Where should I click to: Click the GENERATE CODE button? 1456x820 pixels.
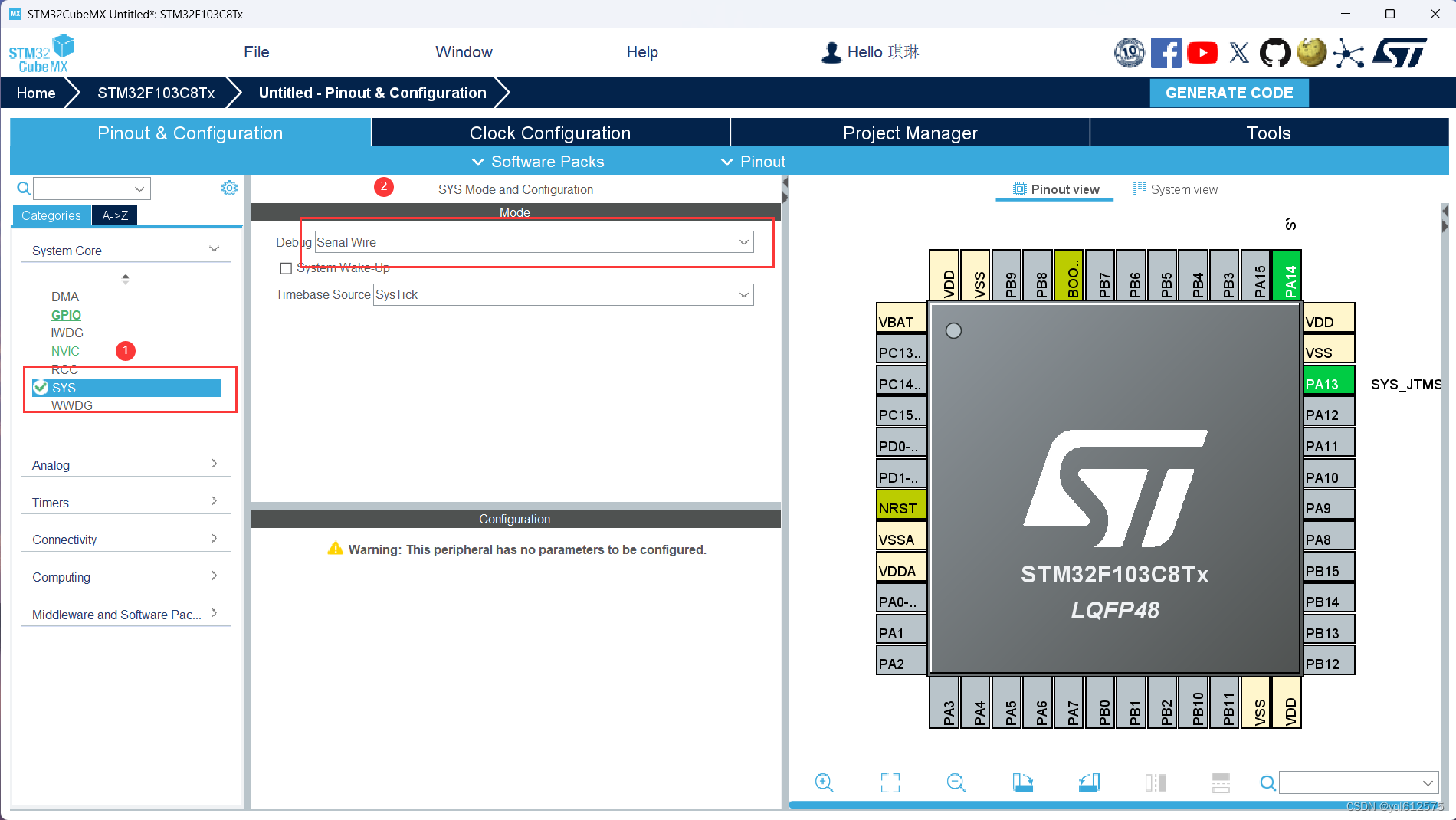[1229, 93]
